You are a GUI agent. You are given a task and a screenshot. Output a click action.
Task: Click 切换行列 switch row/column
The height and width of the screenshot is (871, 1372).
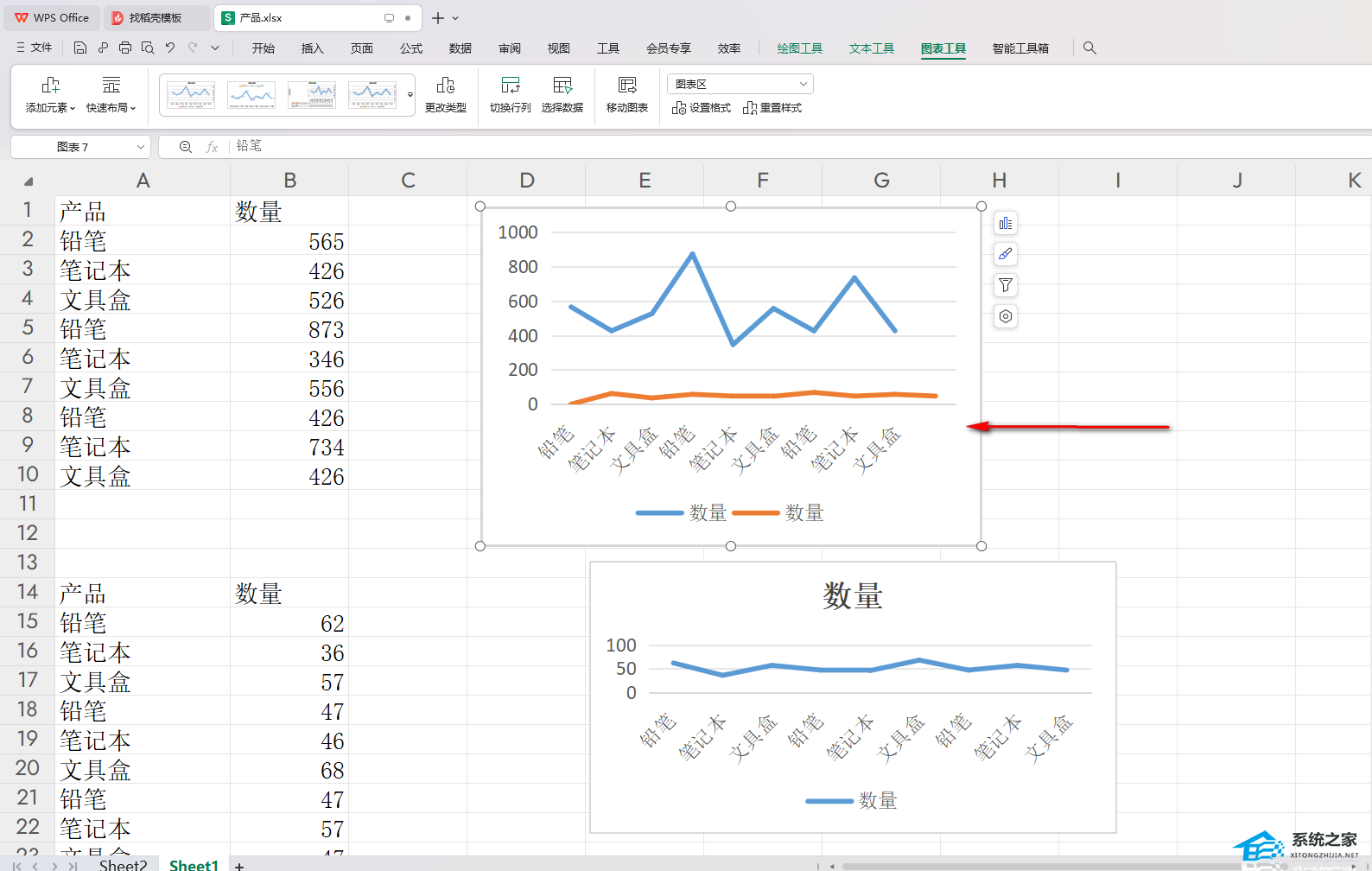click(x=511, y=95)
